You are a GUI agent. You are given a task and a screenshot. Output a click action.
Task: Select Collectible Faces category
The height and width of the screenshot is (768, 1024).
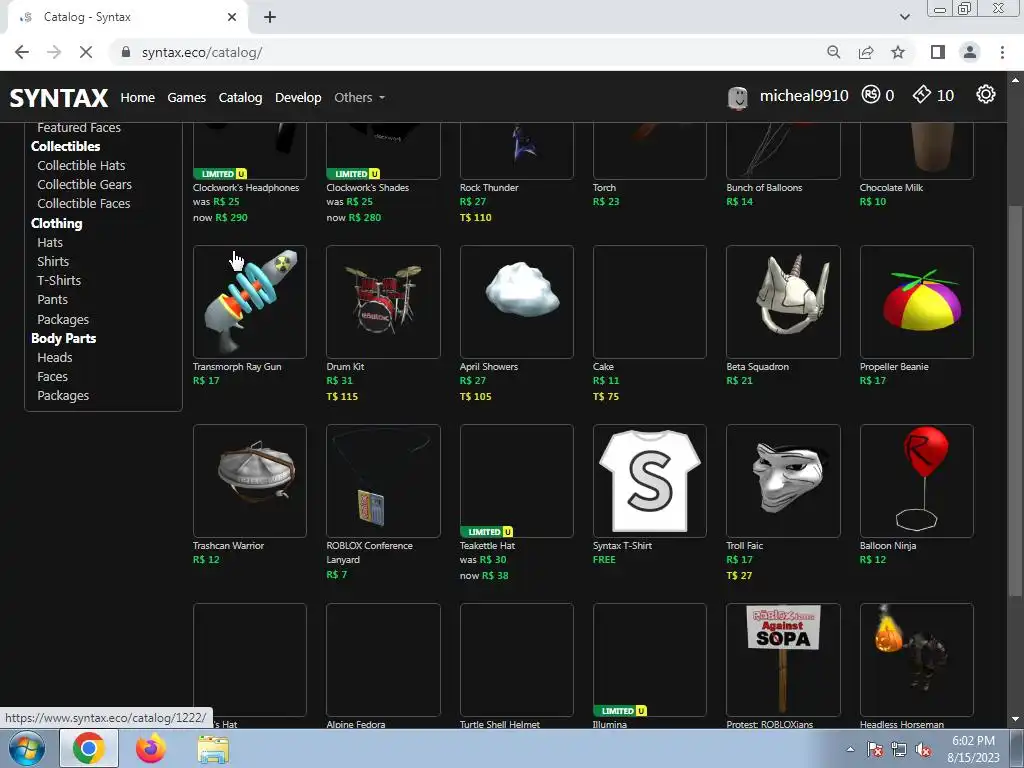pyautogui.click(x=84, y=203)
